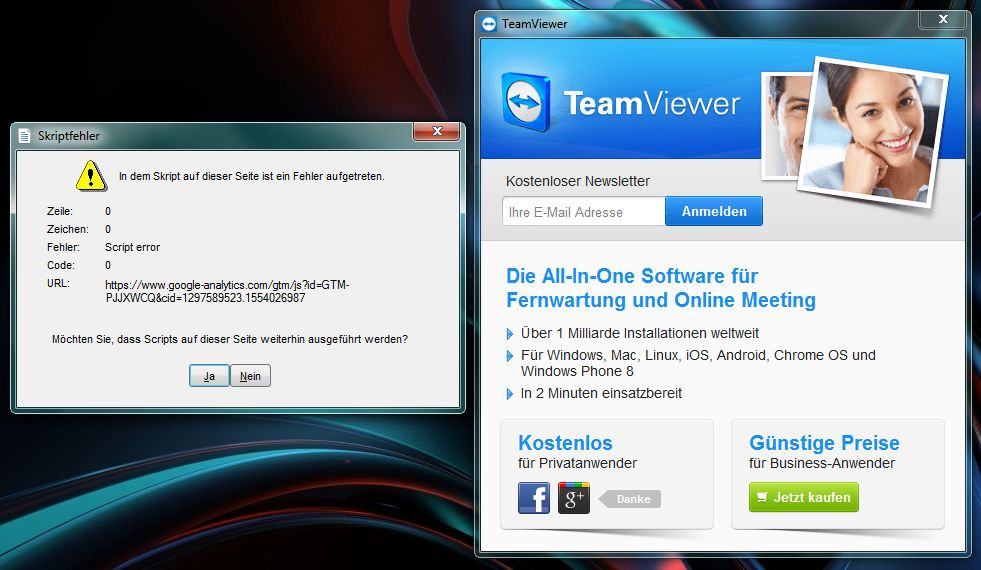Click the TeamViewer title bar icon
Image resolution: width=981 pixels, height=570 pixels.
tap(489, 24)
